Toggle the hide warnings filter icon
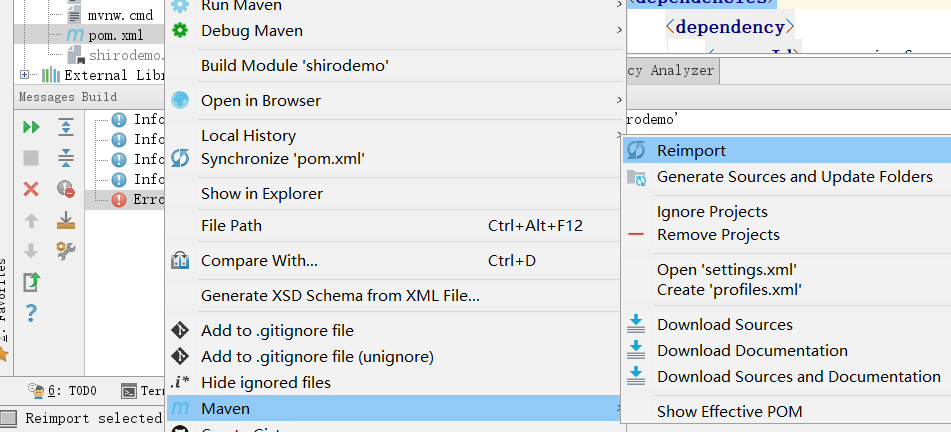Image resolution: width=951 pixels, height=432 pixels. point(66,189)
